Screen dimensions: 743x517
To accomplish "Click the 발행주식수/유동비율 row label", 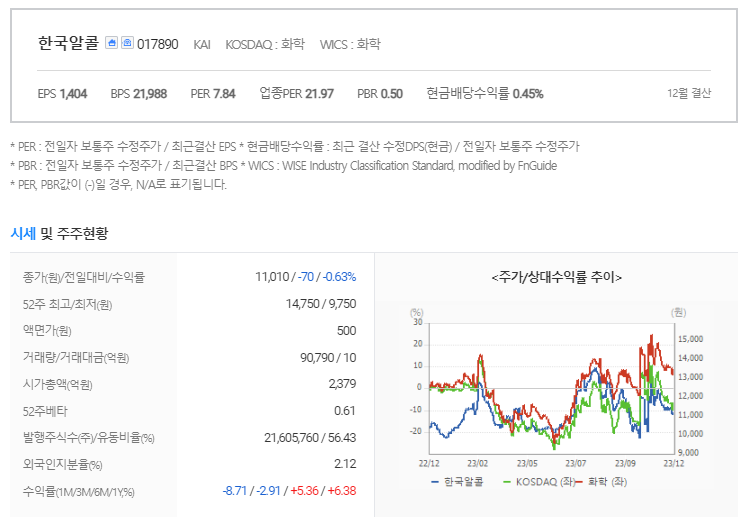I will point(88,438).
